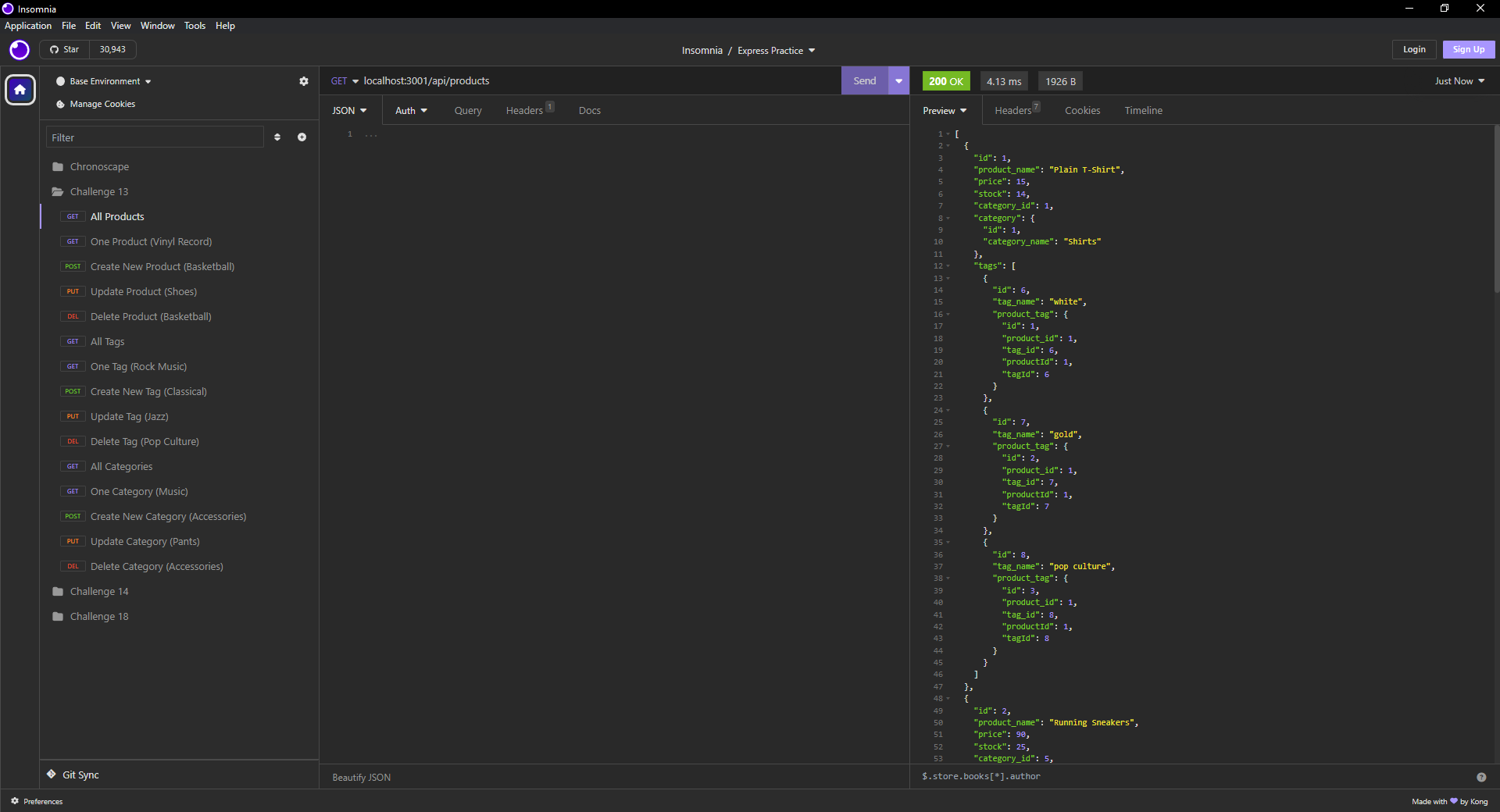Open the sort order arrows icon
This screenshot has height=812, width=1500.
pos(277,137)
